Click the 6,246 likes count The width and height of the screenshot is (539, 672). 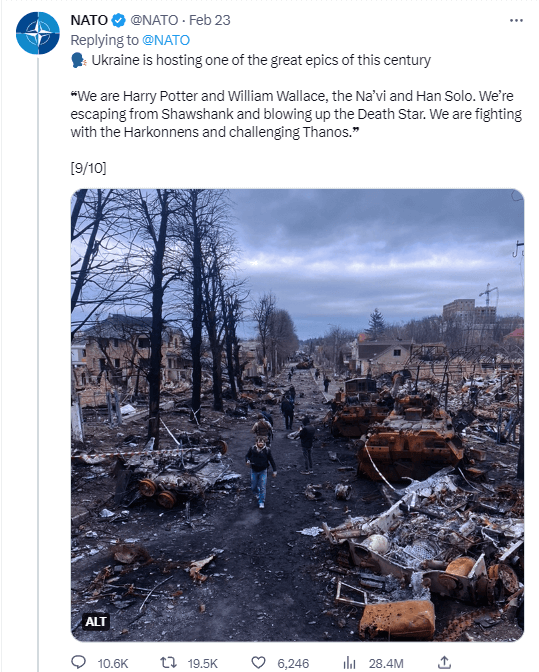[x=293, y=663]
